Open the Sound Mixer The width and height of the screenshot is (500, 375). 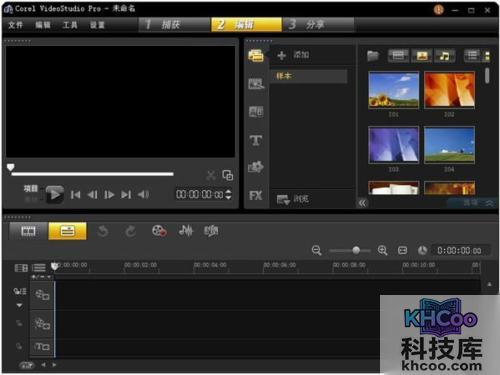click(x=186, y=231)
